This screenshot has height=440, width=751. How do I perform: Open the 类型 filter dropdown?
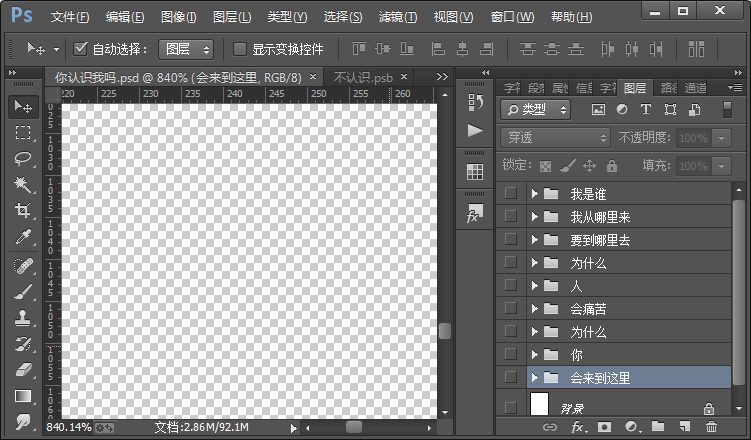535,110
